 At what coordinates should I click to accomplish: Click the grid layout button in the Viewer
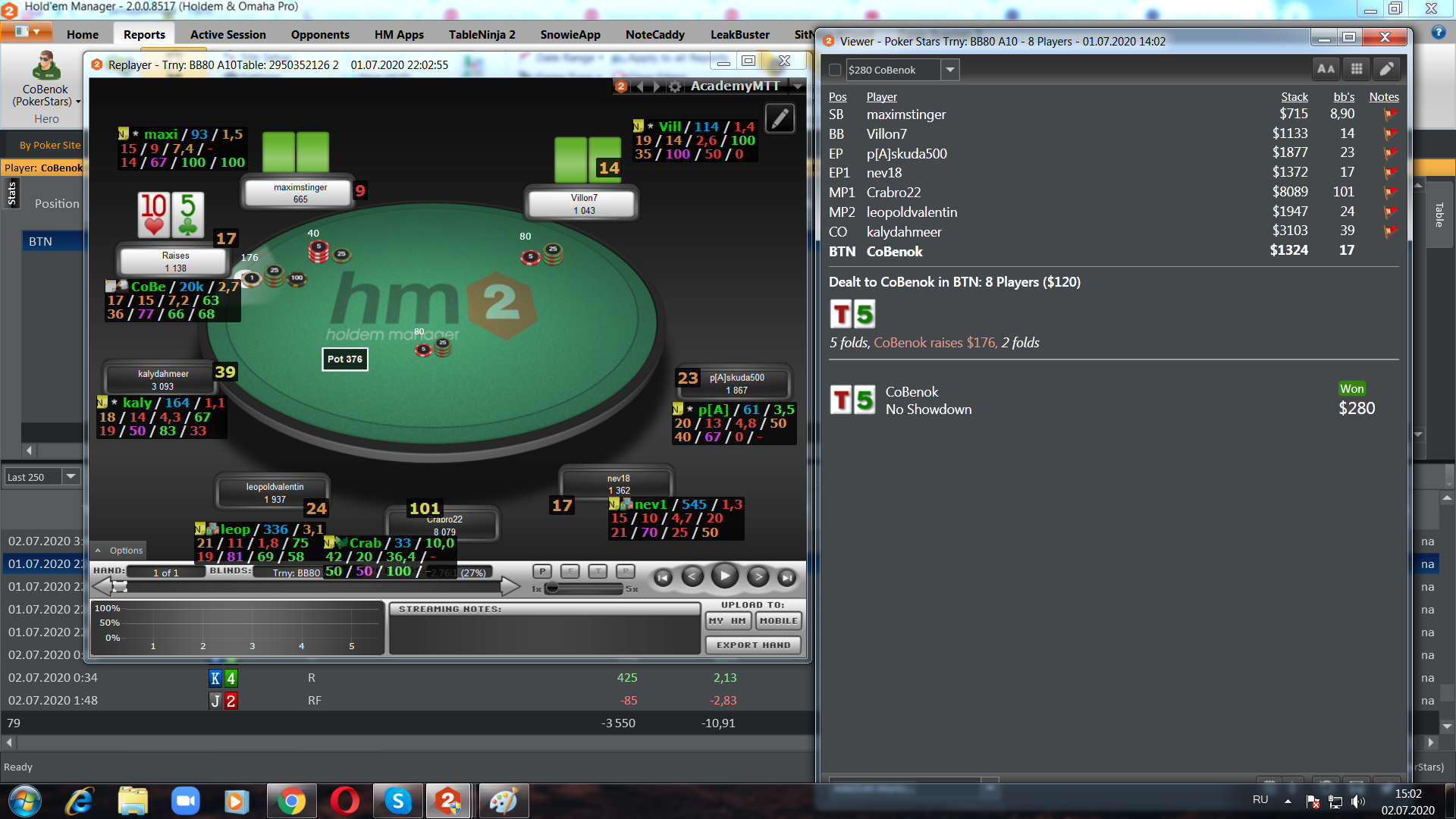(1357, 69)
